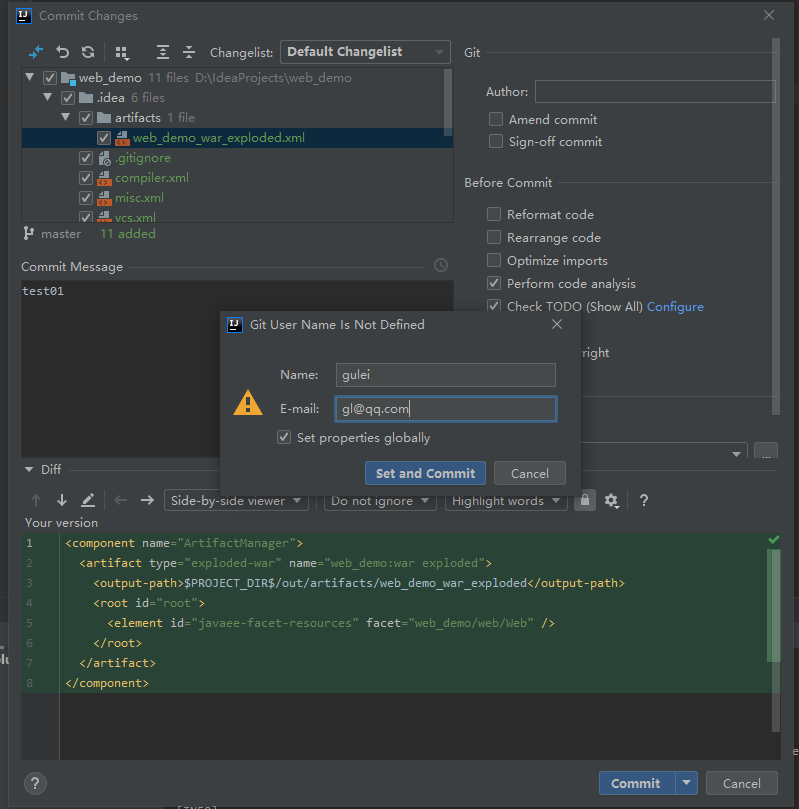Open the Group By icon menu

point(122,53)
